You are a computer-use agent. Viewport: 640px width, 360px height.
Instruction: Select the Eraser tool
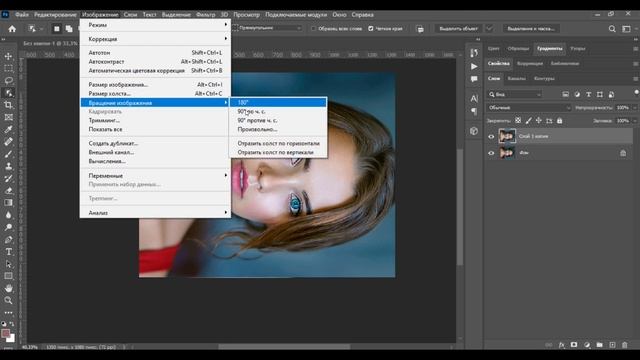[8, 191]
